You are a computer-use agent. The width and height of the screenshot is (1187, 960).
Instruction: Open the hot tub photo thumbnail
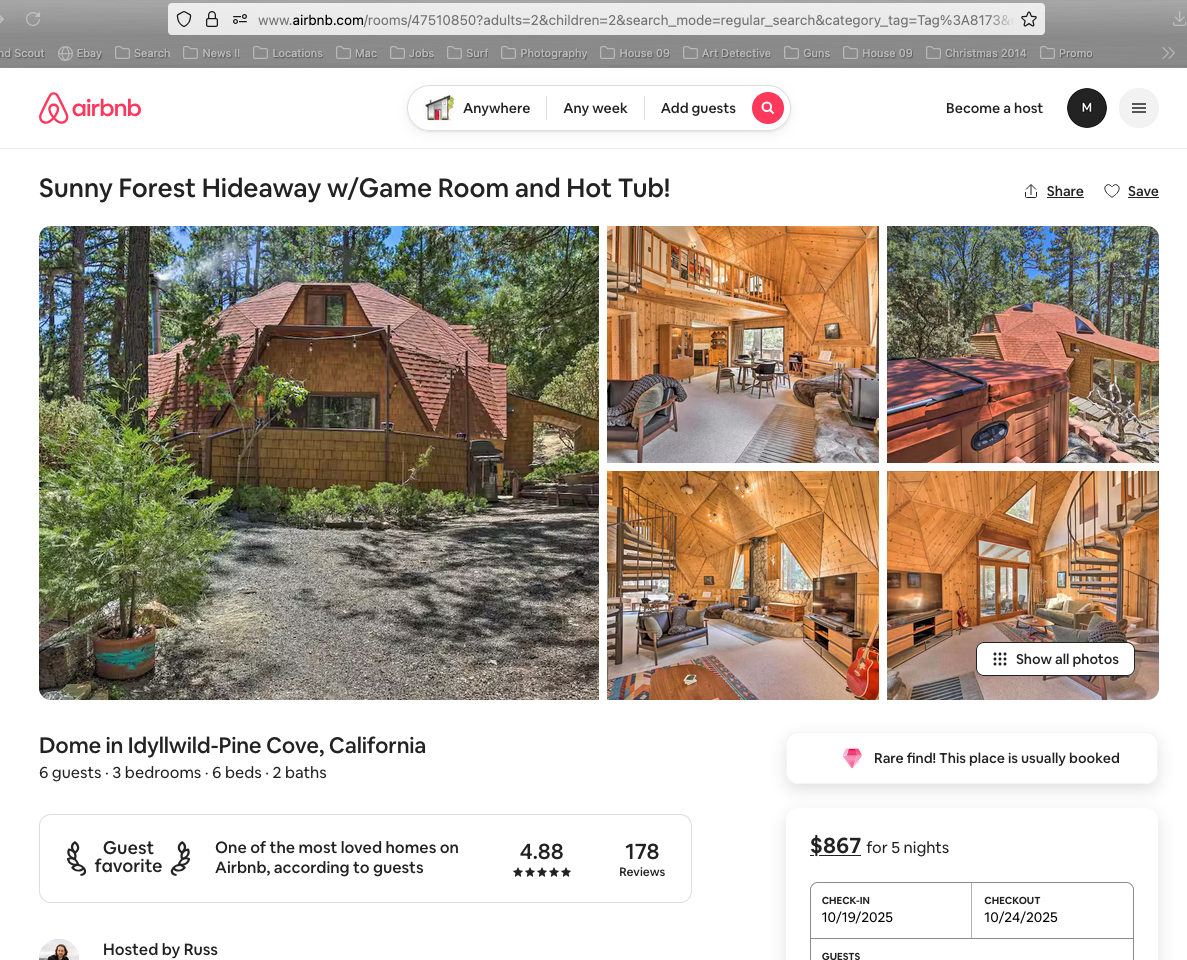point(1023,344)
